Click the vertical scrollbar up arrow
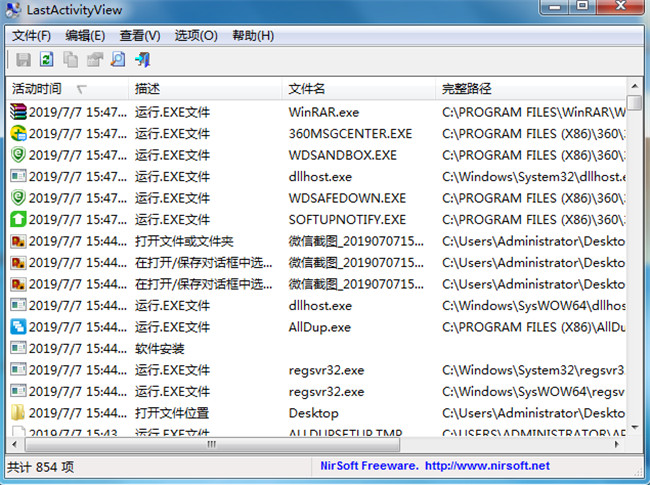This screenshot has height=485, width=650. tap(634, 86)
